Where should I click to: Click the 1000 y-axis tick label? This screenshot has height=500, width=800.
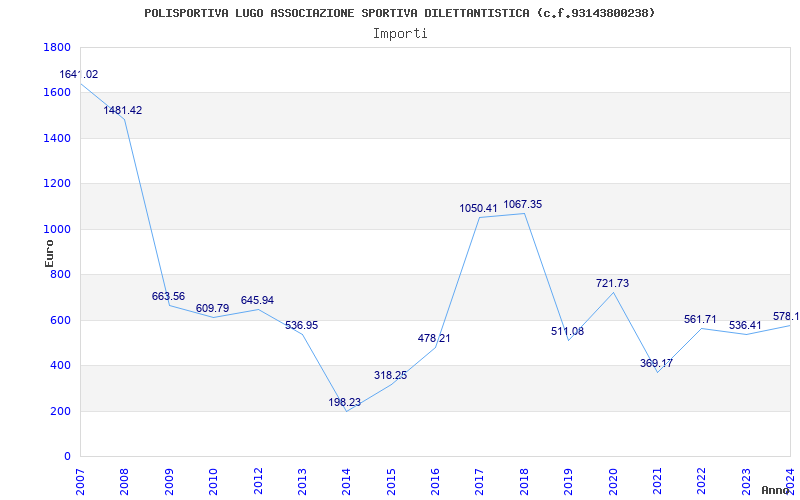(x=57, y=230)
